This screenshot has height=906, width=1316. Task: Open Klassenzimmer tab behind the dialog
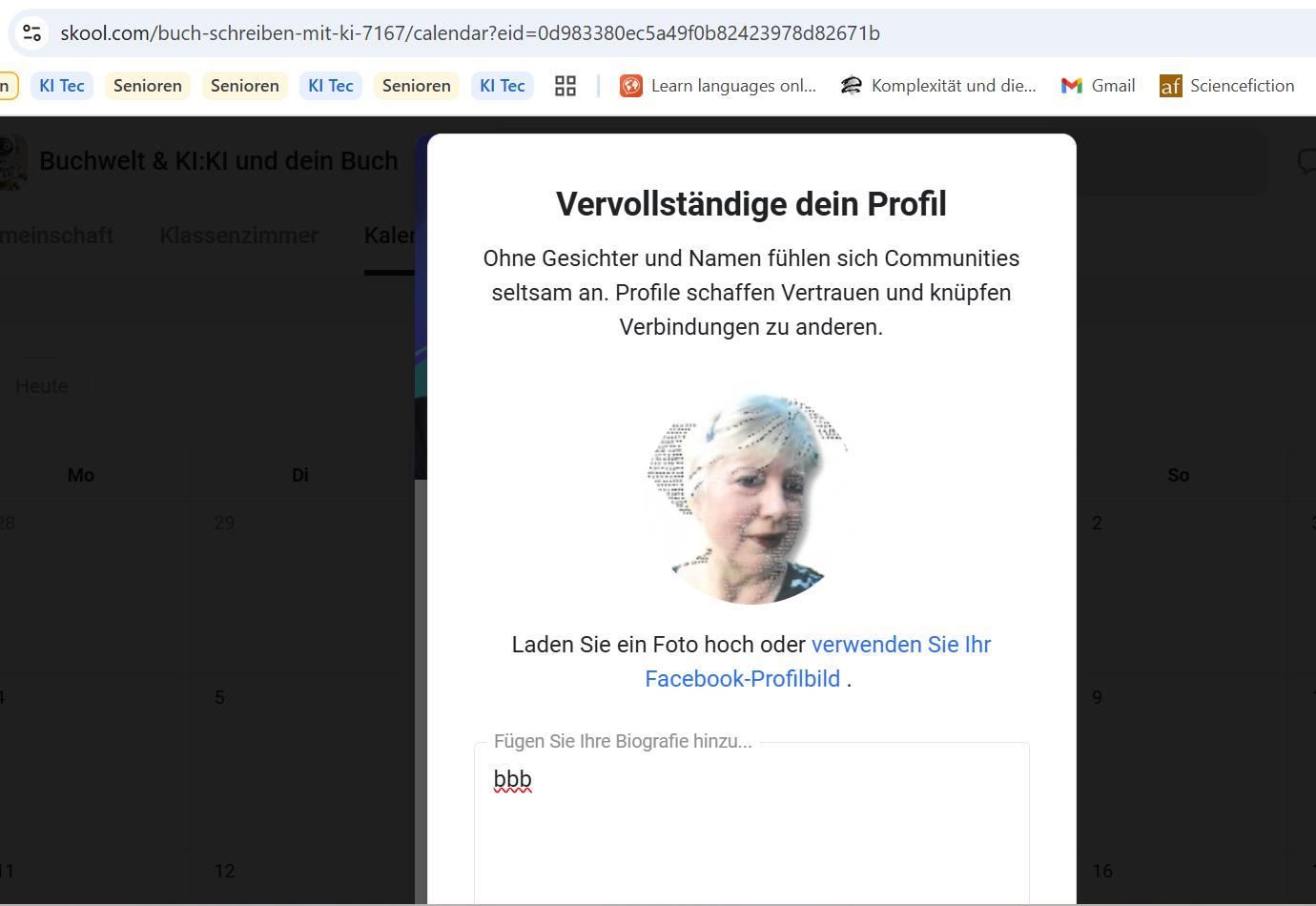point(239,236)
